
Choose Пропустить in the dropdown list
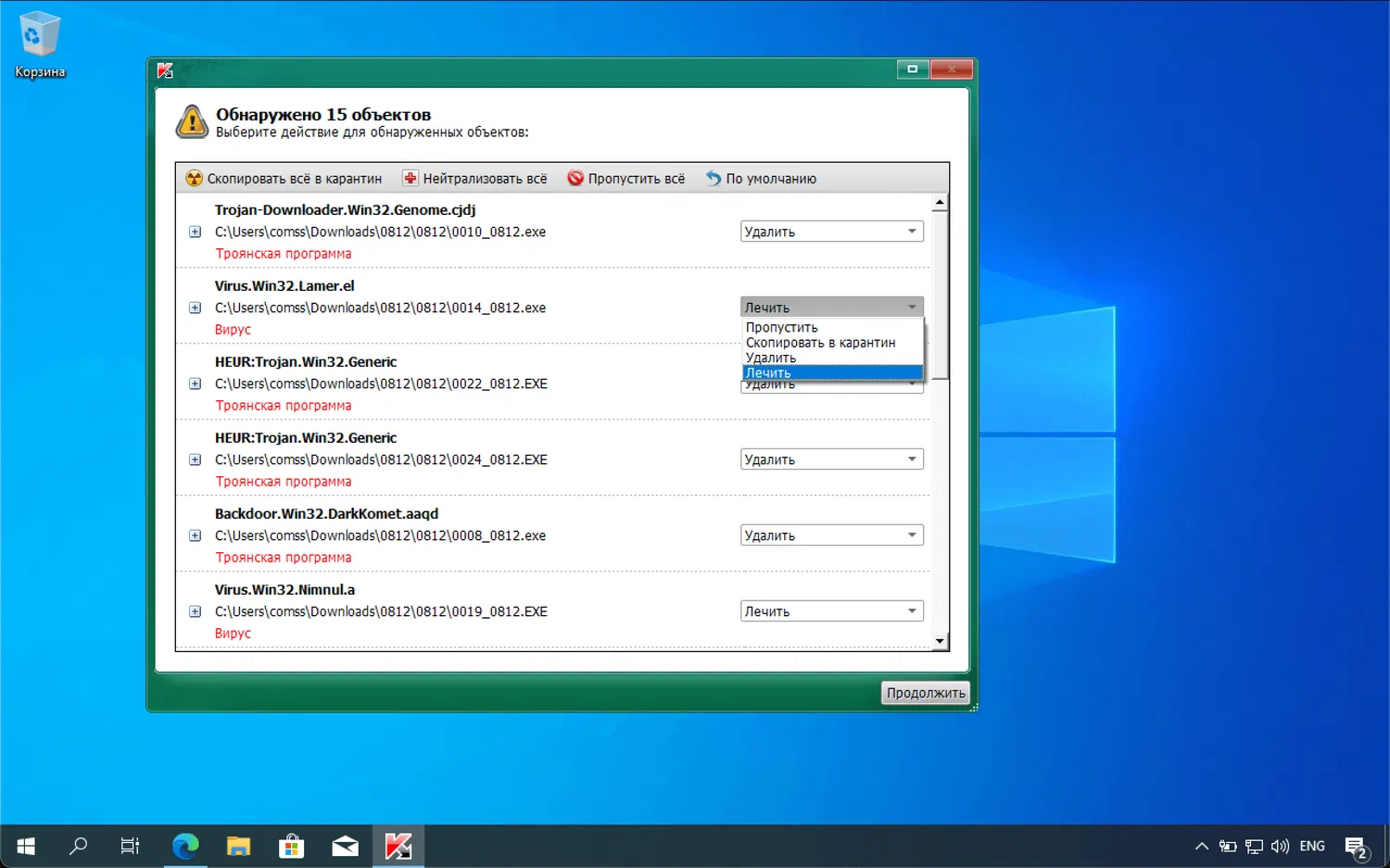pyautogui.click(x=832, y=328)
